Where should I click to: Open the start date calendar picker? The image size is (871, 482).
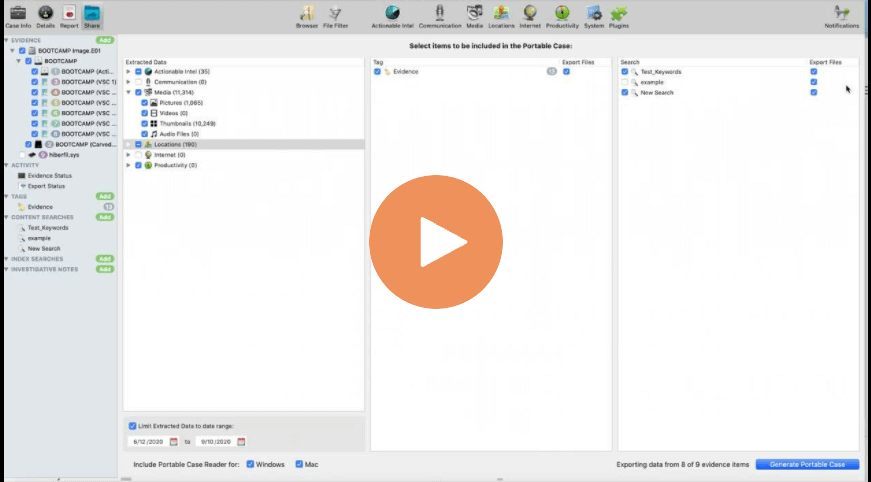[174, 442]
